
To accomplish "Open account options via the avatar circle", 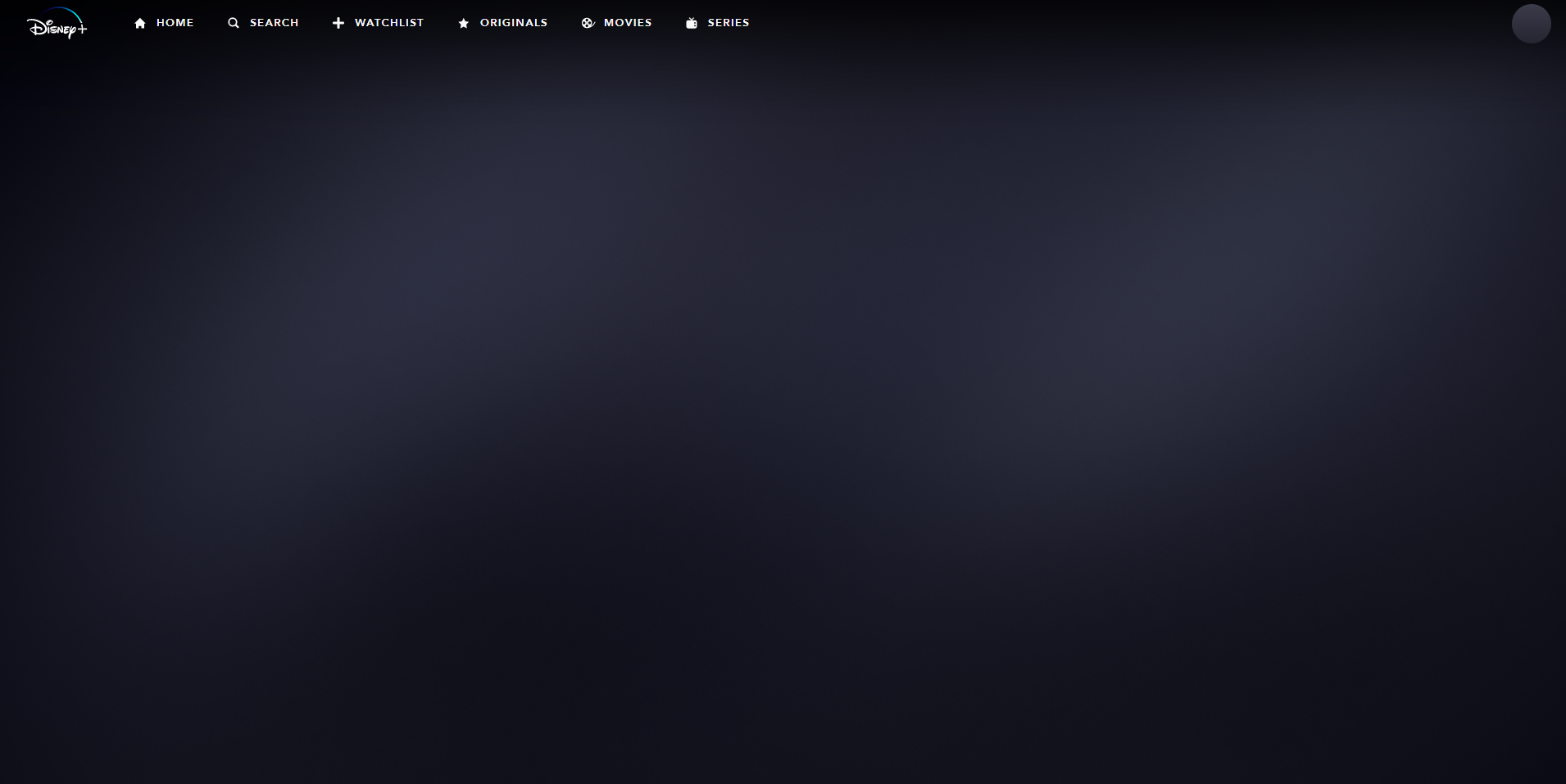I will tap(1529, 23).
